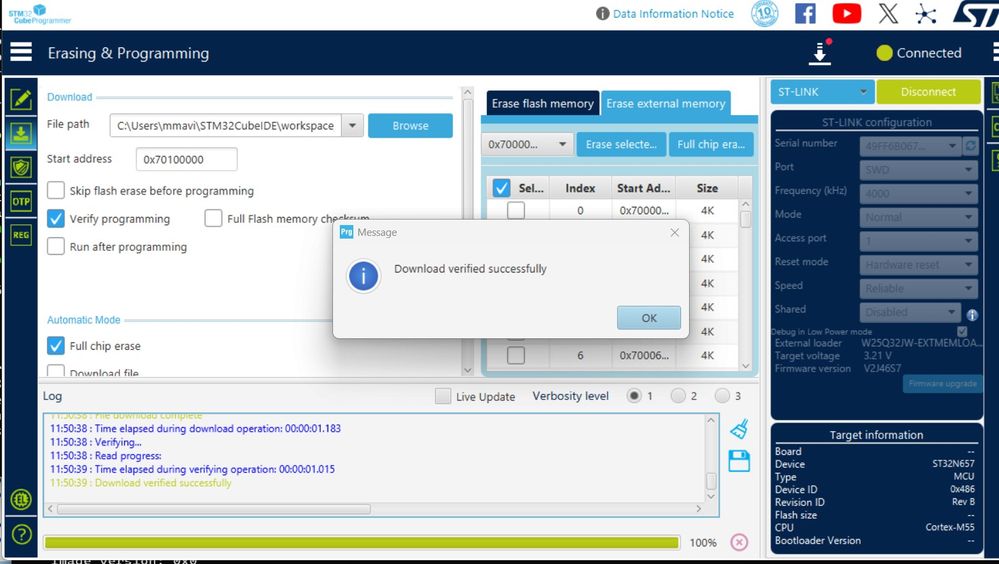The image size is (999, 564).
Task: Open the Memory & File editing sidebar icon
Action: point(20,99)
